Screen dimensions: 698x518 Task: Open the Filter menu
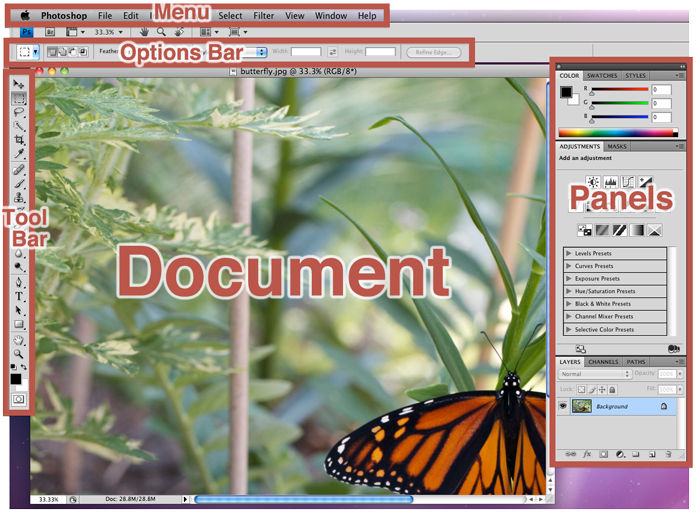264,16
